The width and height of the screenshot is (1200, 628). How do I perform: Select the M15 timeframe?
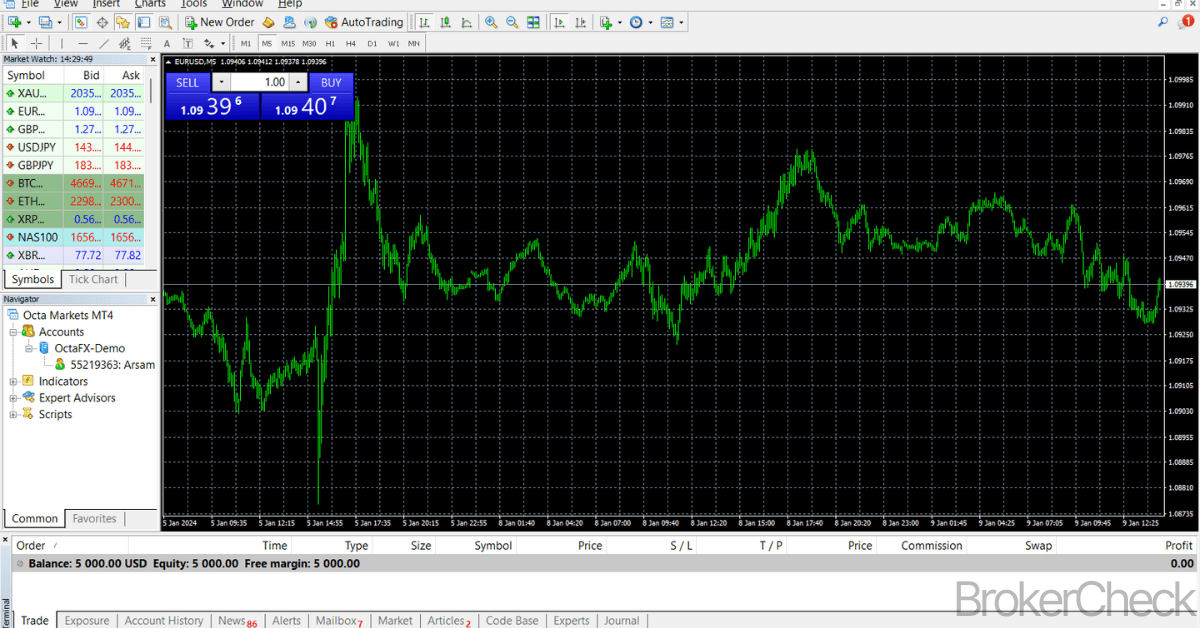pyautogui.click(x=288, y=43)
